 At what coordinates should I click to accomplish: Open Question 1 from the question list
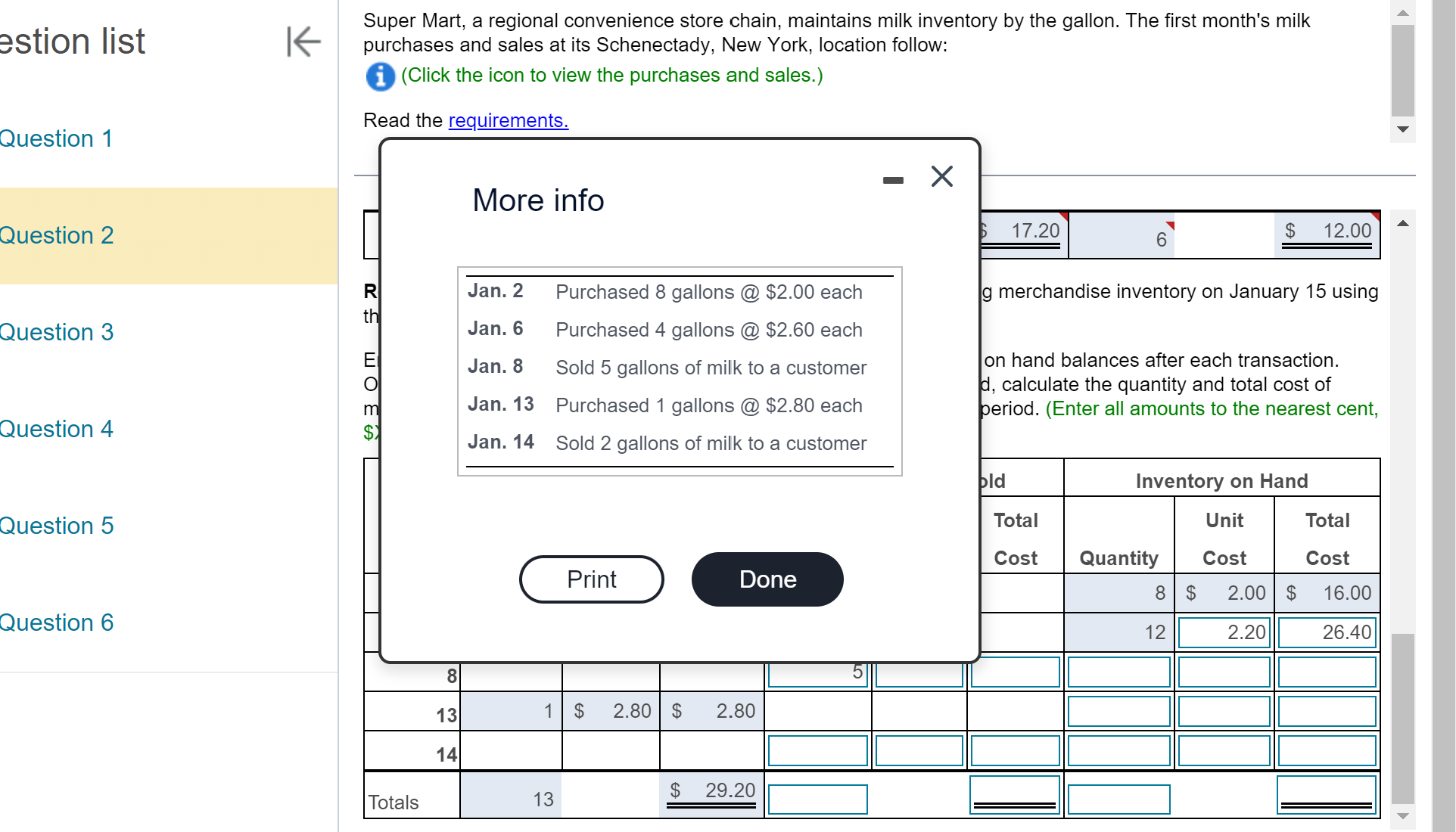pyautogui.click(x=56, y=138)
